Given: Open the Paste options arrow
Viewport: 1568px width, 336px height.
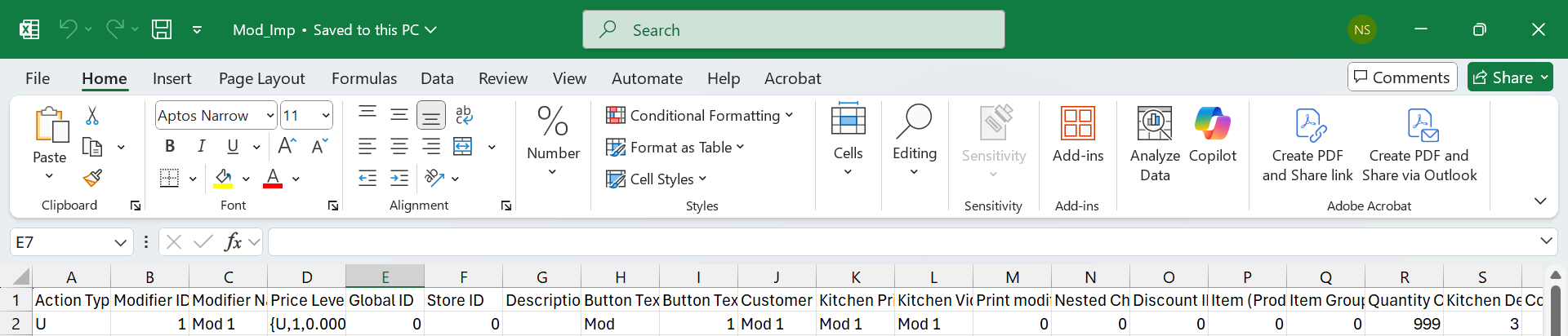Looking at the screenshot, I should [x=49, y=176].
